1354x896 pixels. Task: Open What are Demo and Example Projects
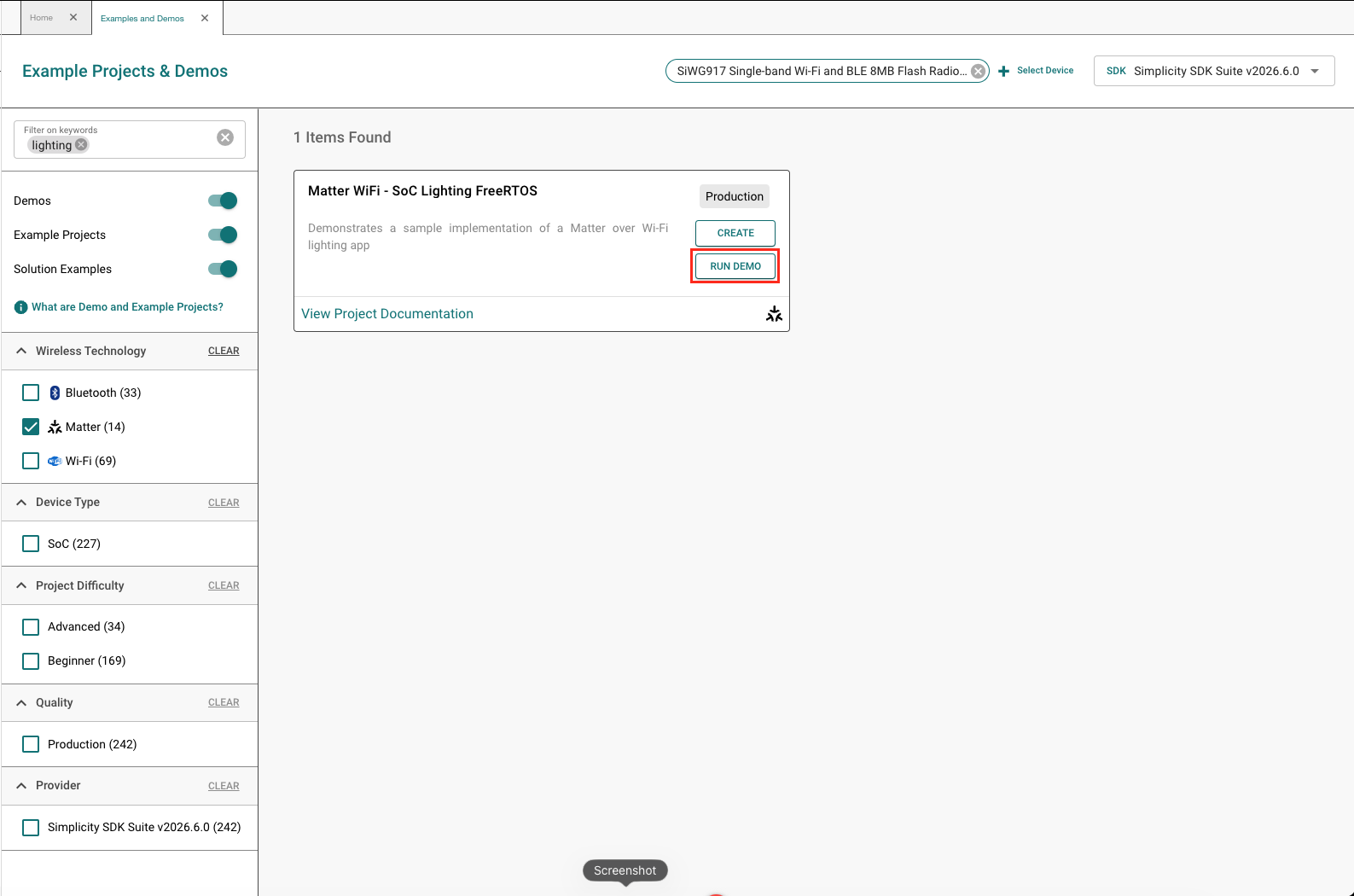point(127,307)
